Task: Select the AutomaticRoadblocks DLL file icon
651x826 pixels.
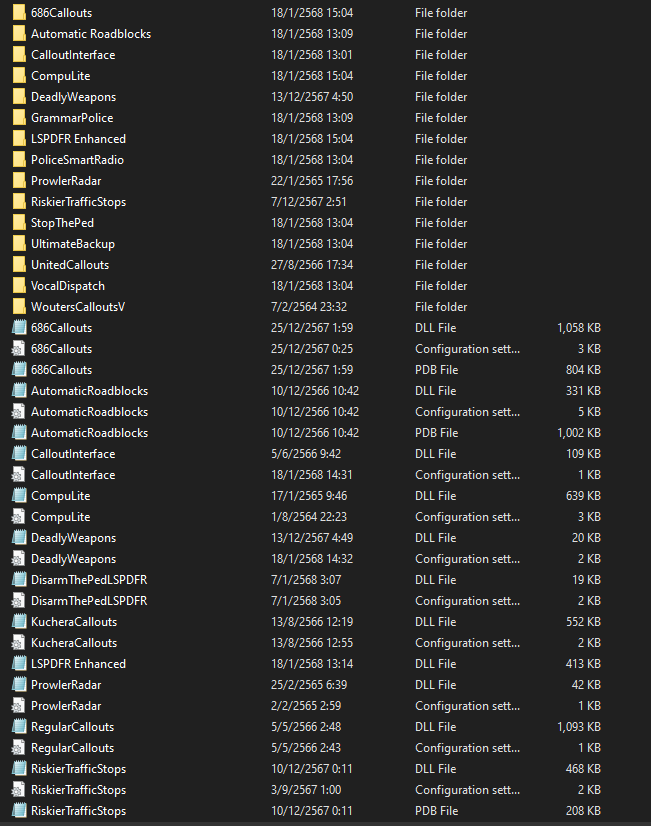Action: (x=19, y=391)
